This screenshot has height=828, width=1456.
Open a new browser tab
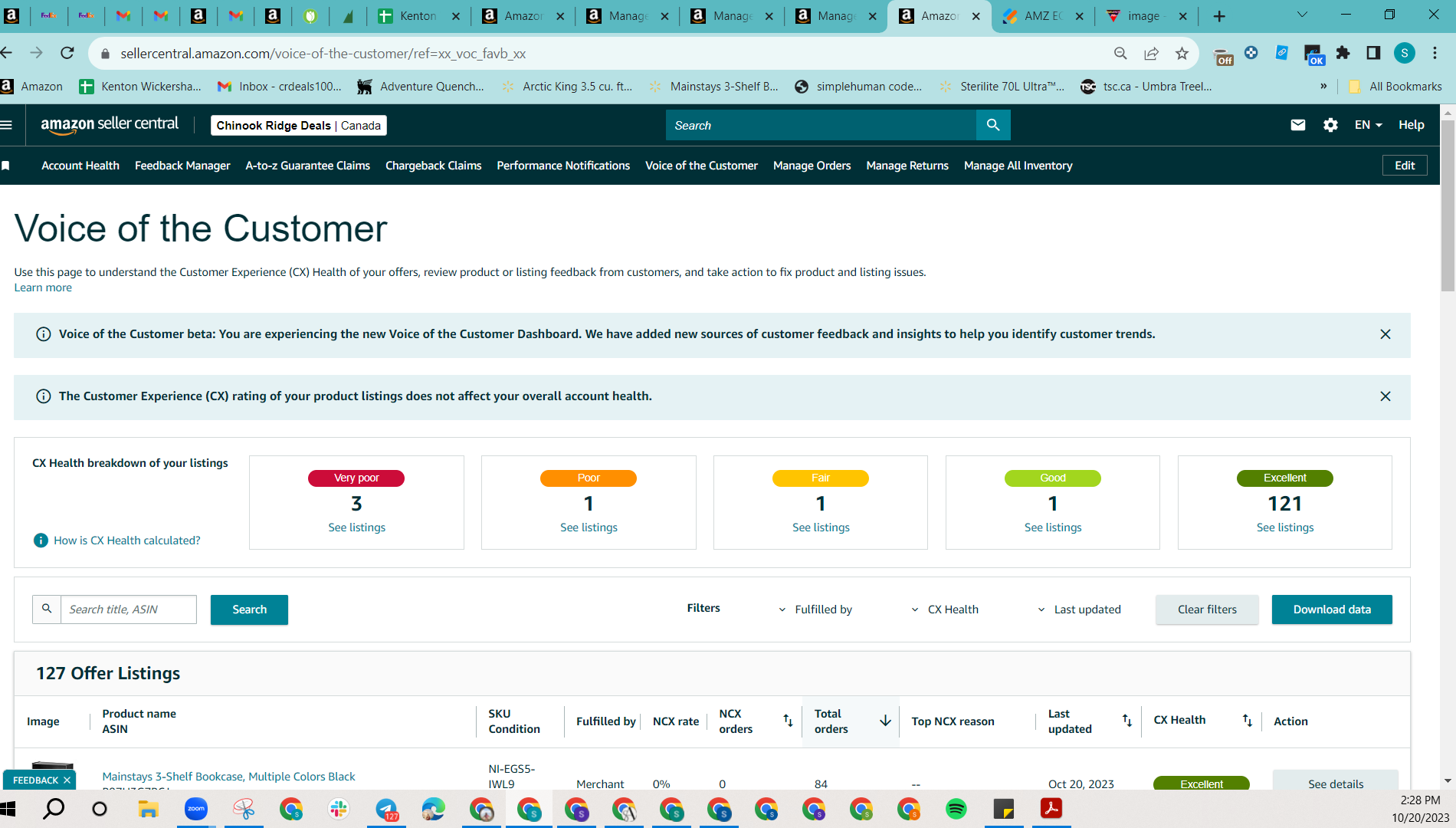tap(1219, 16)
